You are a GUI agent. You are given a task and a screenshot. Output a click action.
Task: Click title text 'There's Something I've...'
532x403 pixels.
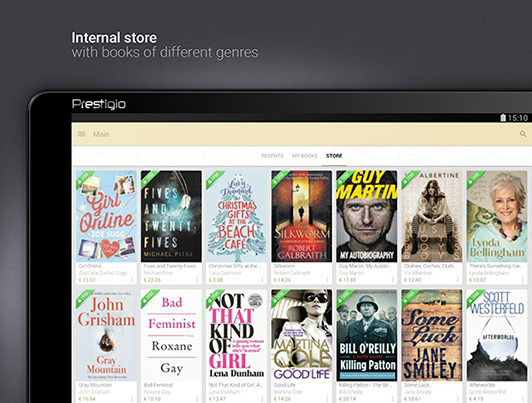497,266
